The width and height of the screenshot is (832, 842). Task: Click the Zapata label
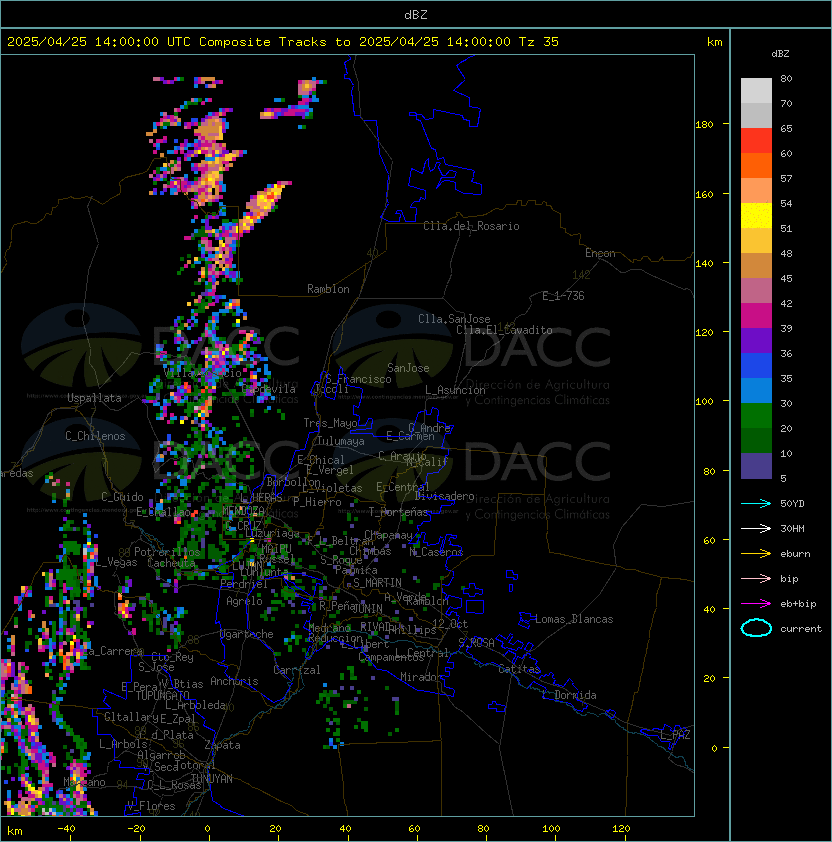point(222,745)
